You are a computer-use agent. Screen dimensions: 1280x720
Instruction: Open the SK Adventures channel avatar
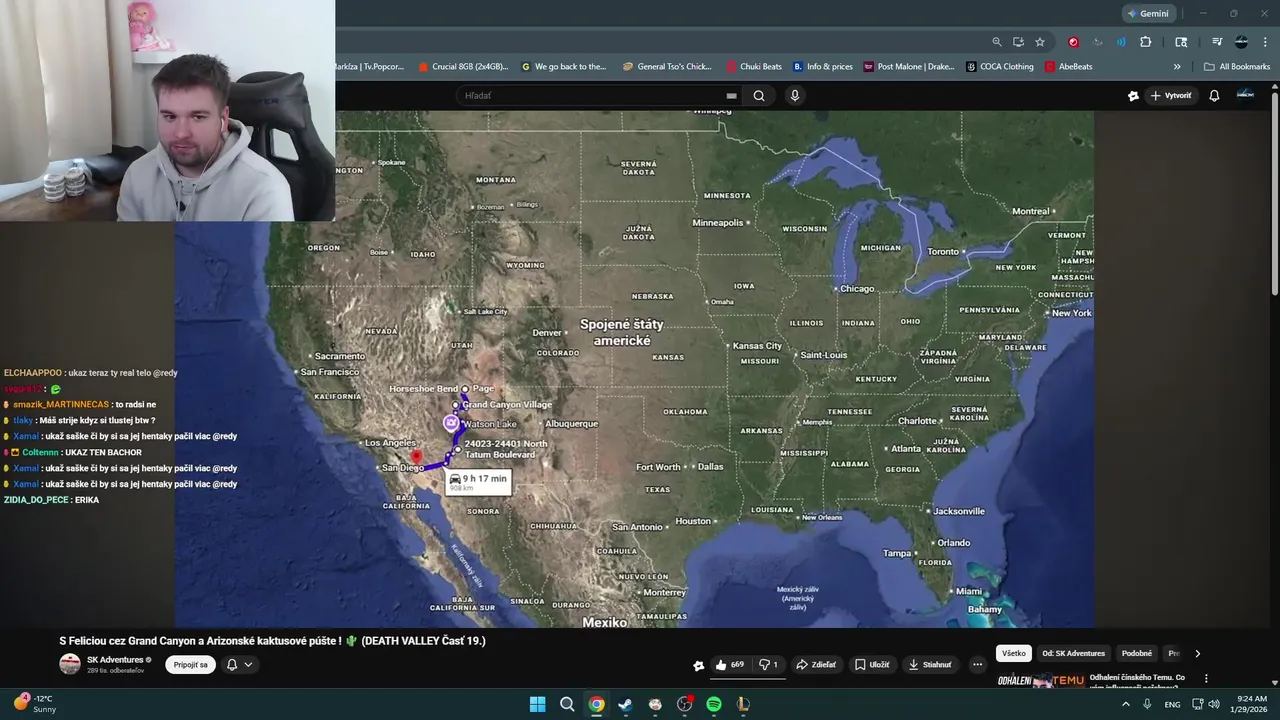pos(70,664)
